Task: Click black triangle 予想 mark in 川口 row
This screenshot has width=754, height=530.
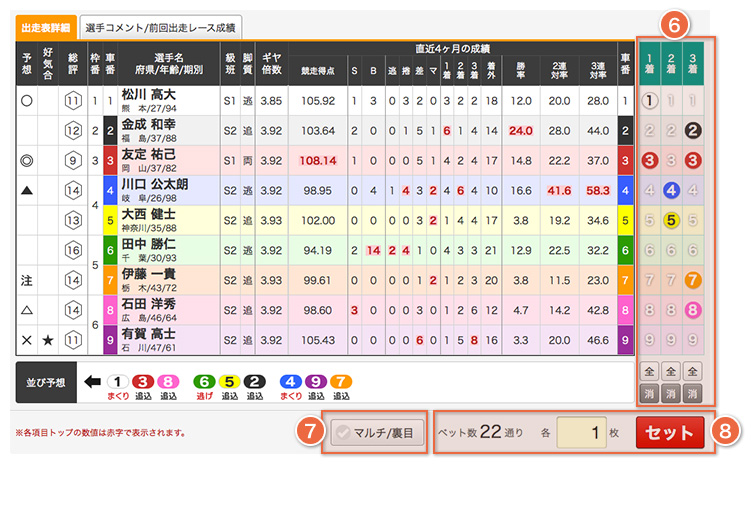Action: click(27, 190)
